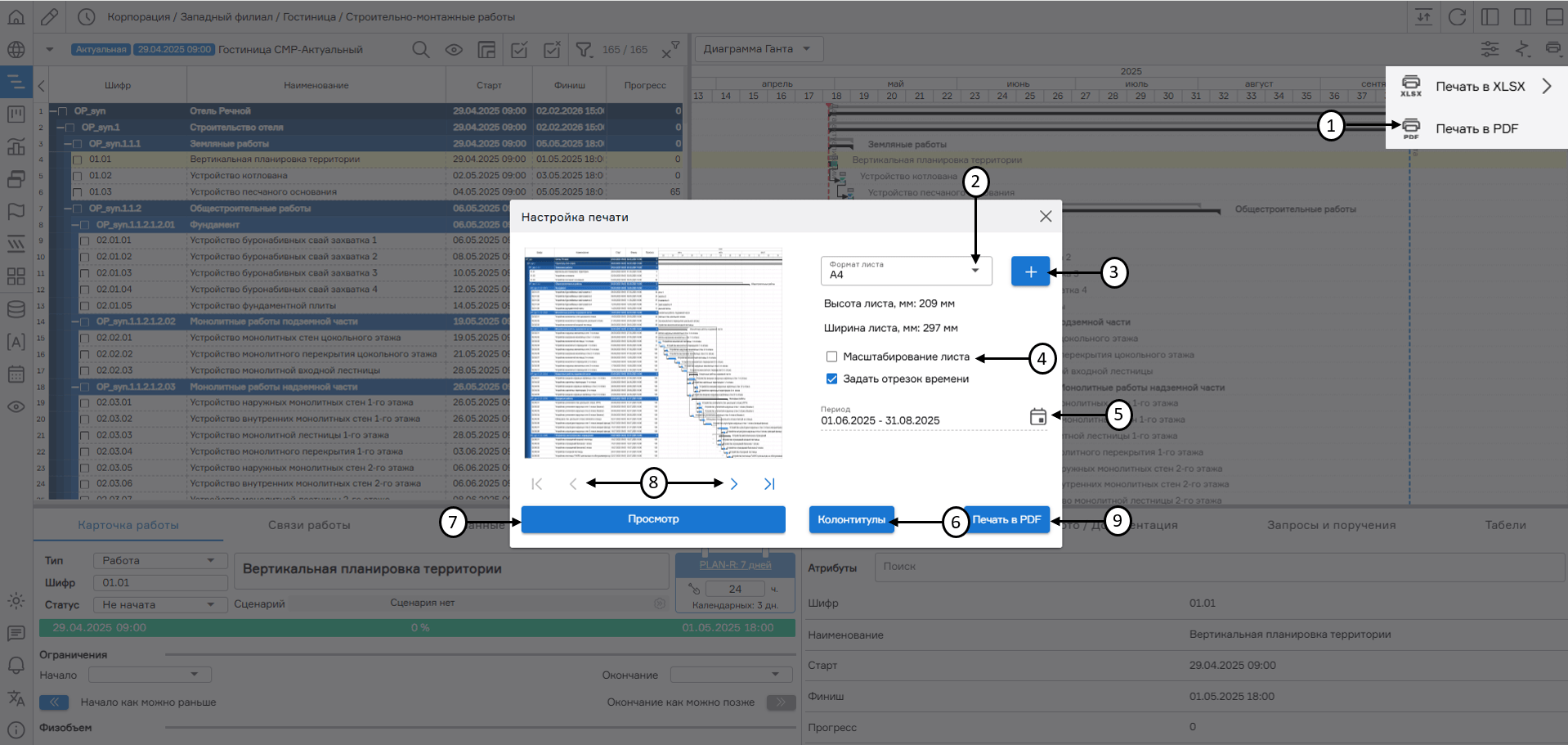Go to the last preview page

768,484
